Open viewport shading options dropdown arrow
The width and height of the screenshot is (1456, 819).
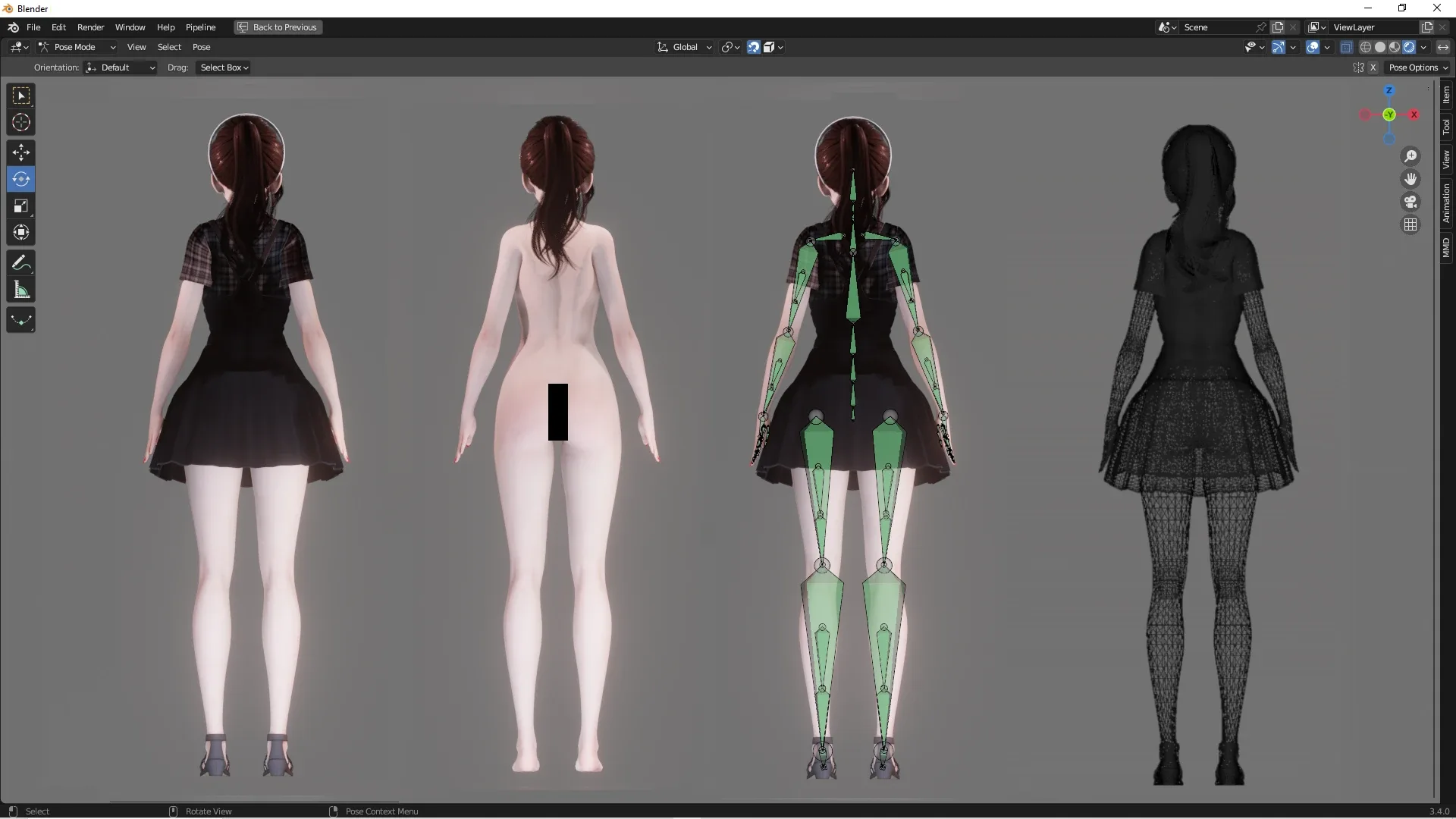click(1423, 47)
